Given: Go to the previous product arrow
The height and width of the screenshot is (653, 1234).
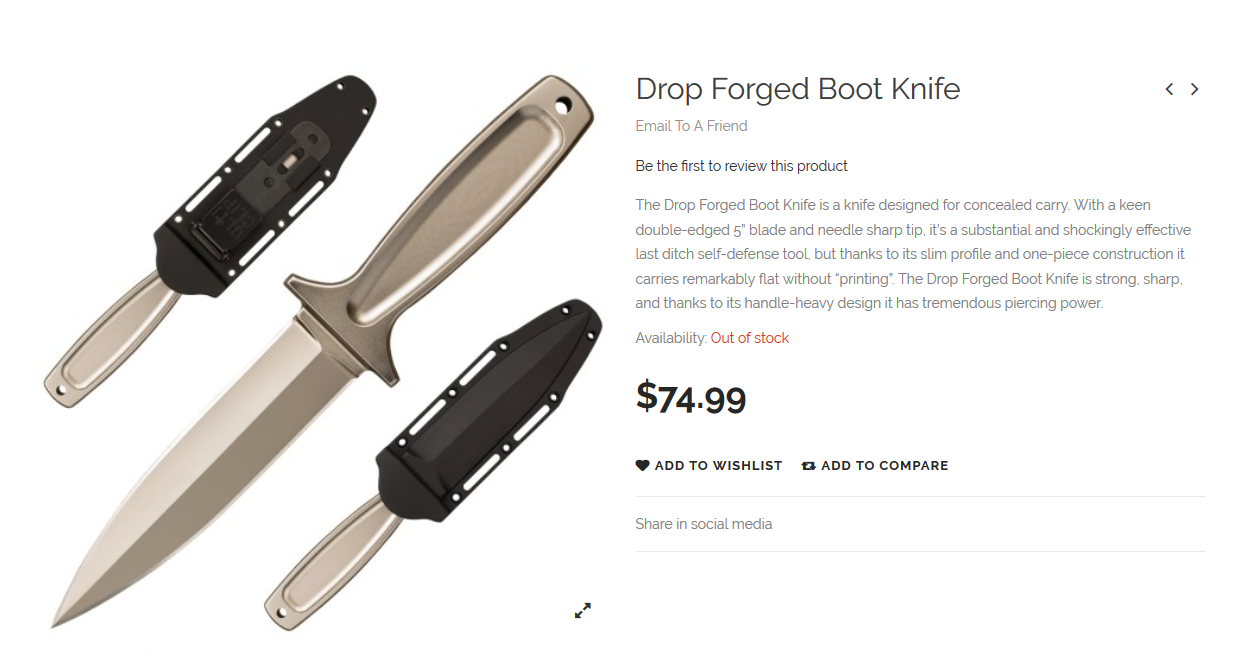Looking at the screenshot, I should pos(1169,89).
